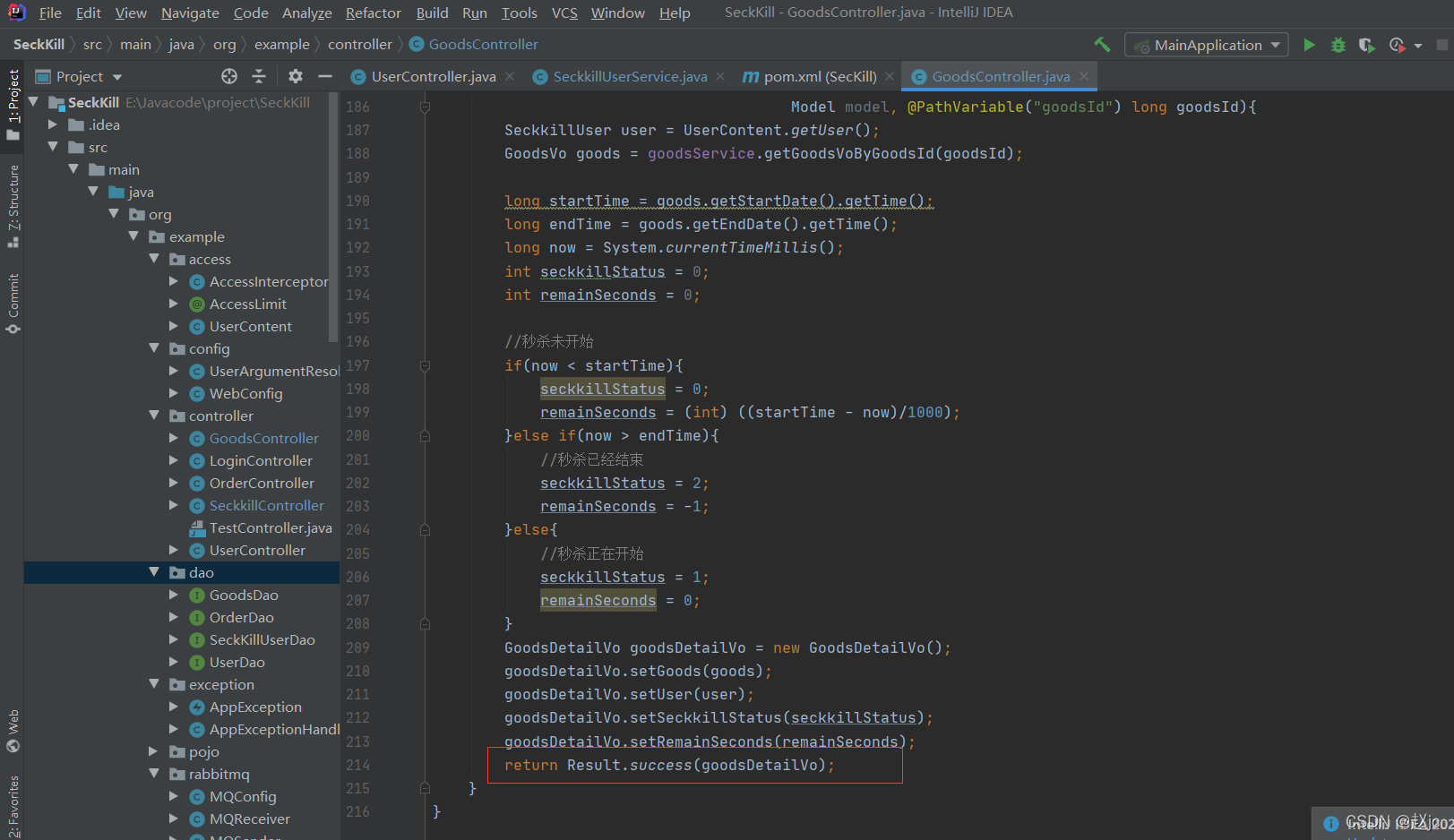Fold the else block at line 204
1454x840 pixels.
point(425,529)
